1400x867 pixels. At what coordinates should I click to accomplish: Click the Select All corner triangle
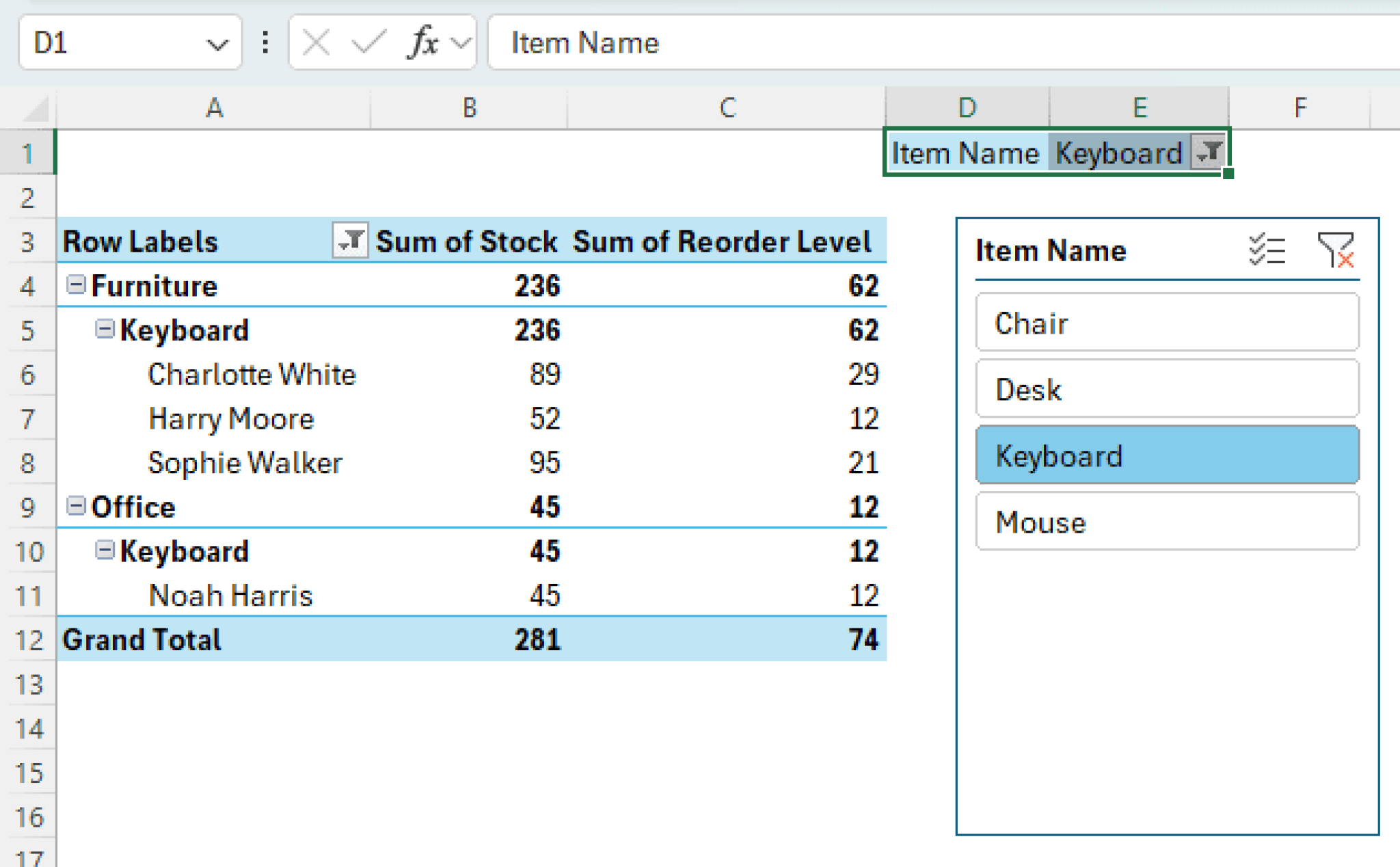pos(36,108)
